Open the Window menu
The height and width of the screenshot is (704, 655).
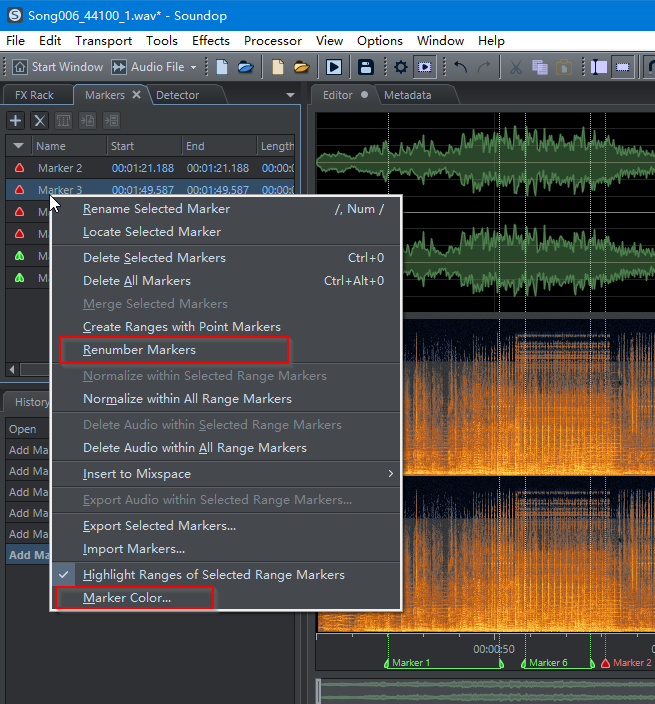(x=440, y=41)
